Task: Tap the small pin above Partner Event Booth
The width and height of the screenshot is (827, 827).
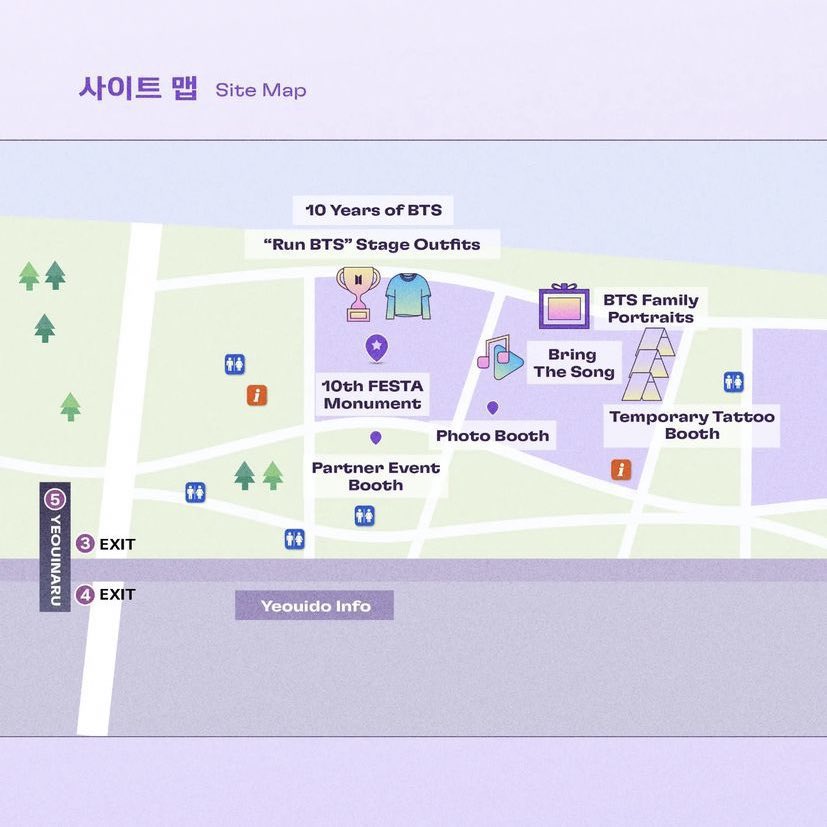Action: coord(376,438)
